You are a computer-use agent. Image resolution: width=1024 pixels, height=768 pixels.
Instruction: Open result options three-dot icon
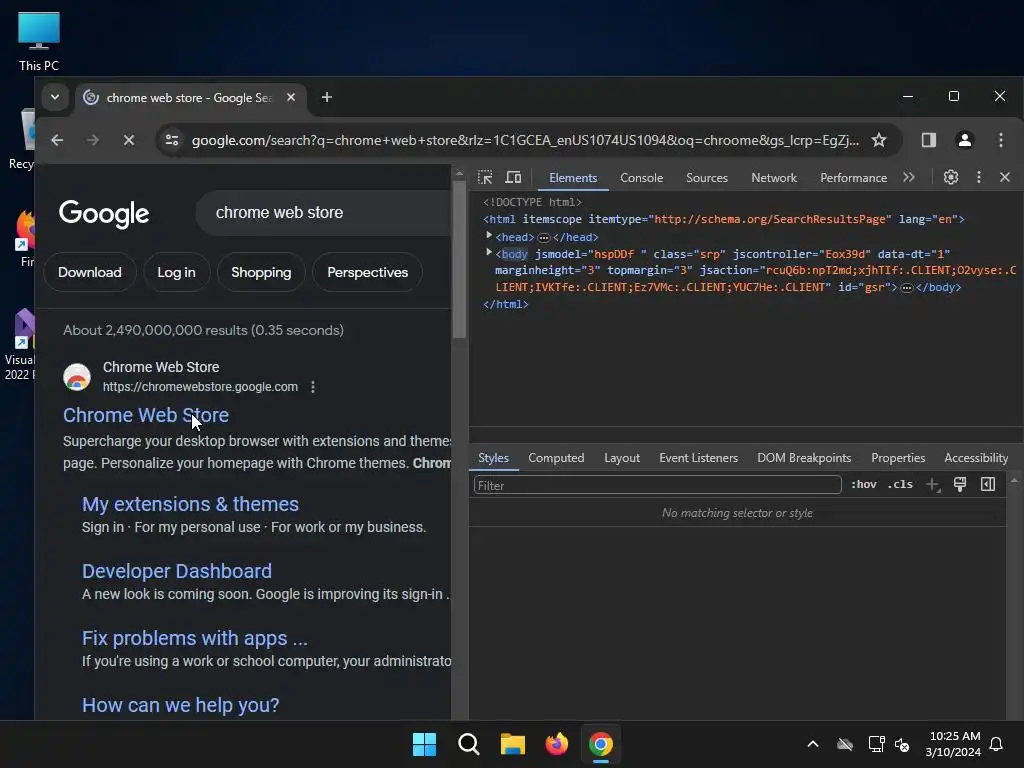(x=313, y=387)
